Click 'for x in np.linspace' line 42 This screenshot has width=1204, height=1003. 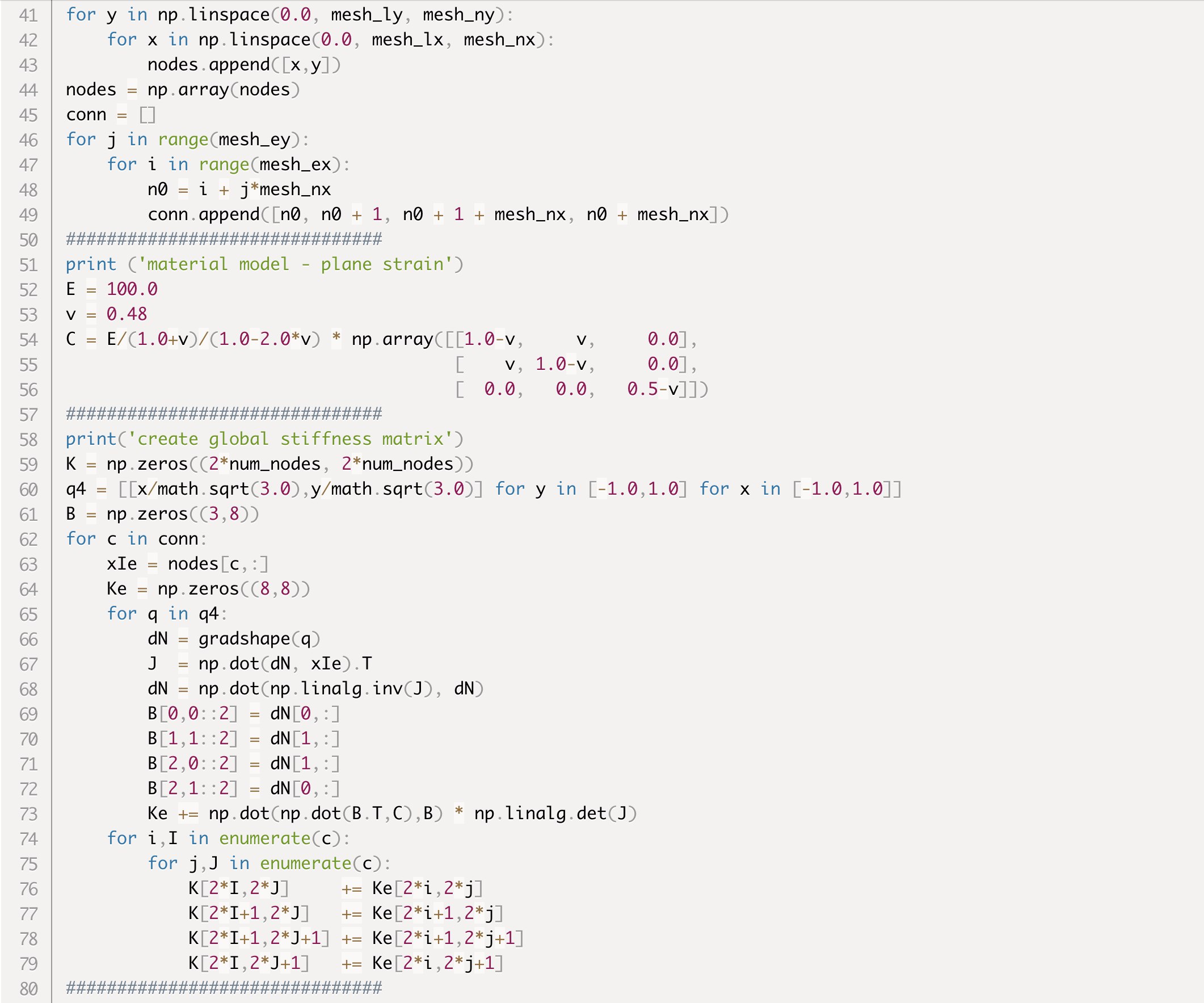coord(330,40)
